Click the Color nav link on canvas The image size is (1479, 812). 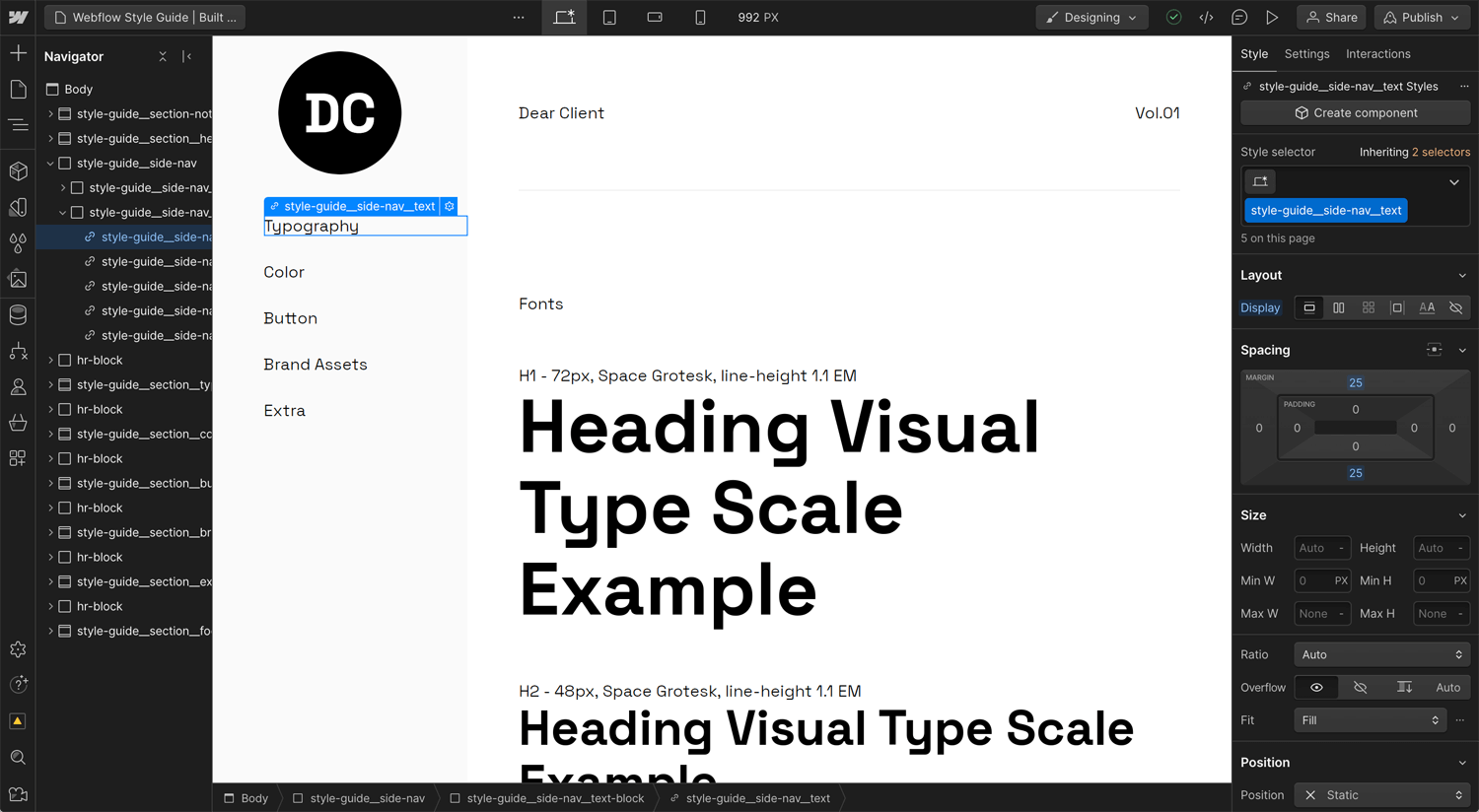284,272
